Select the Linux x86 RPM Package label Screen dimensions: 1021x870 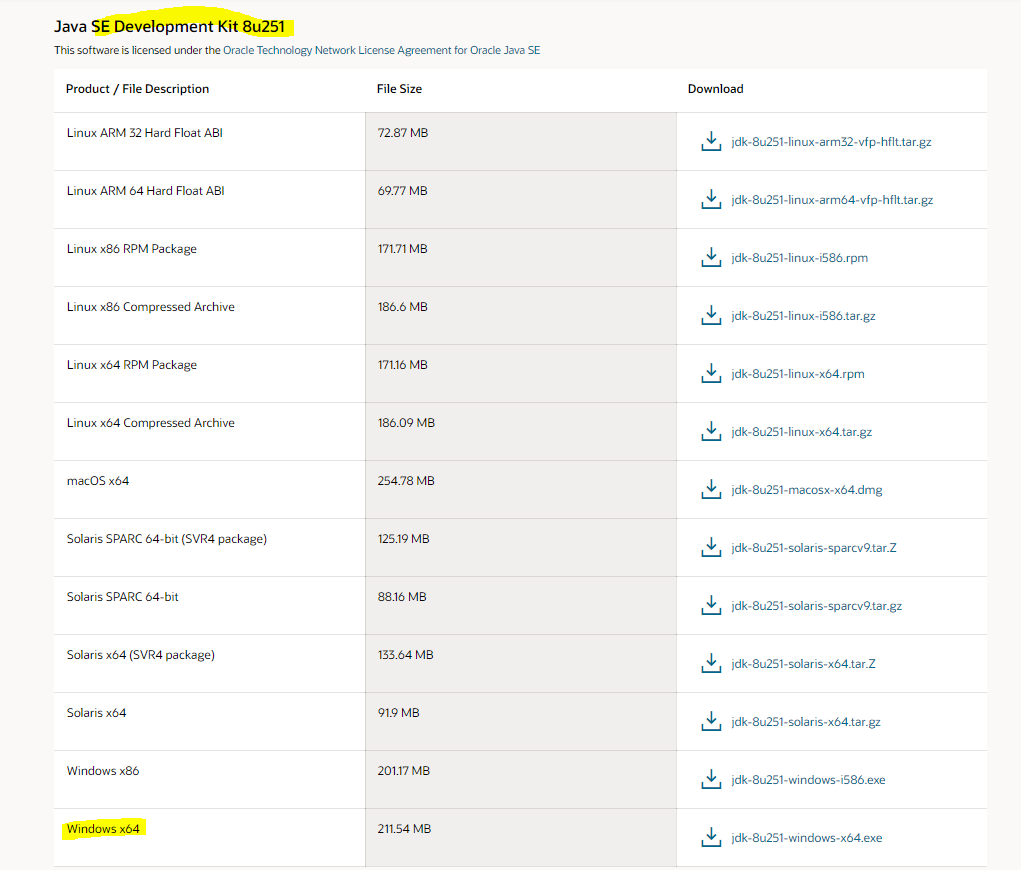click(132, 249)
